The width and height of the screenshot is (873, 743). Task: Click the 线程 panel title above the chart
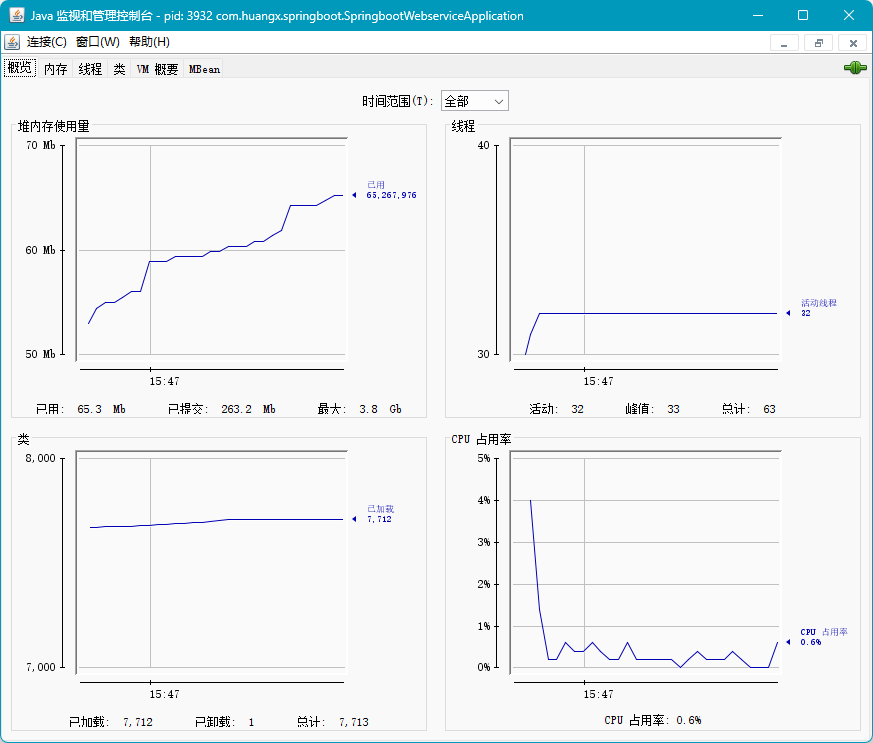[463, 126]
